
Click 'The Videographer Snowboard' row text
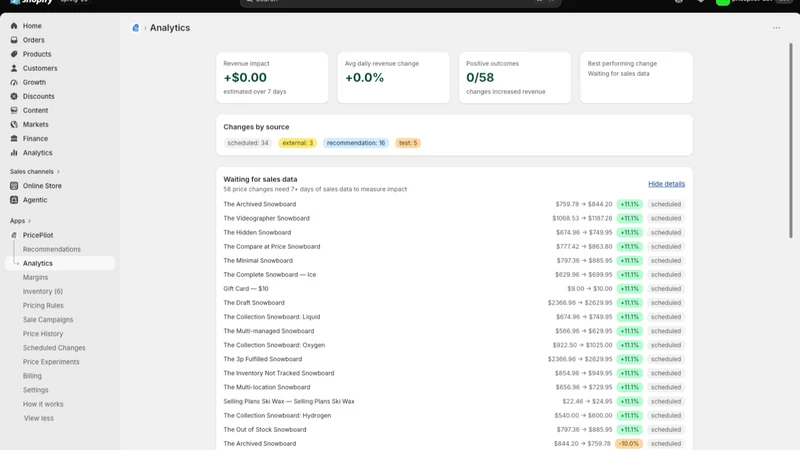point(266,218)
